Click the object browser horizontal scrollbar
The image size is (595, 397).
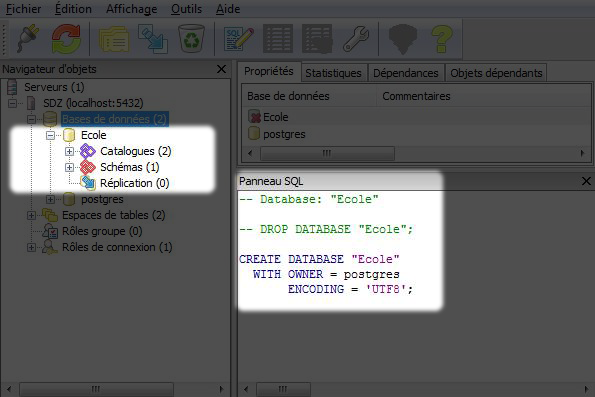[x=114, y=389]
